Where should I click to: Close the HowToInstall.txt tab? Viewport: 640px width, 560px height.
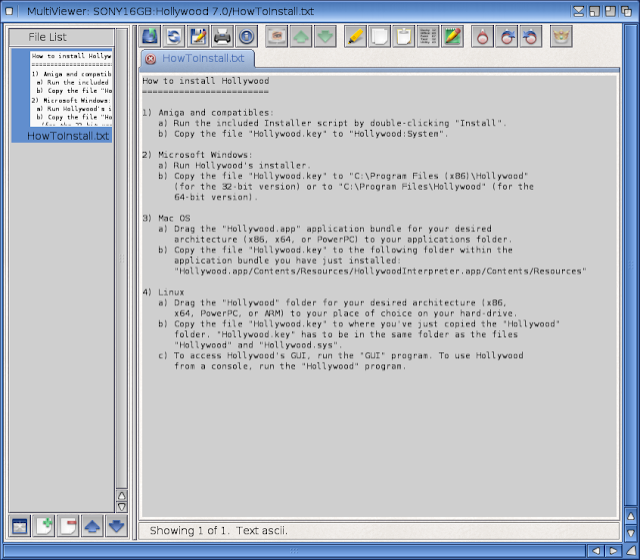151,59
